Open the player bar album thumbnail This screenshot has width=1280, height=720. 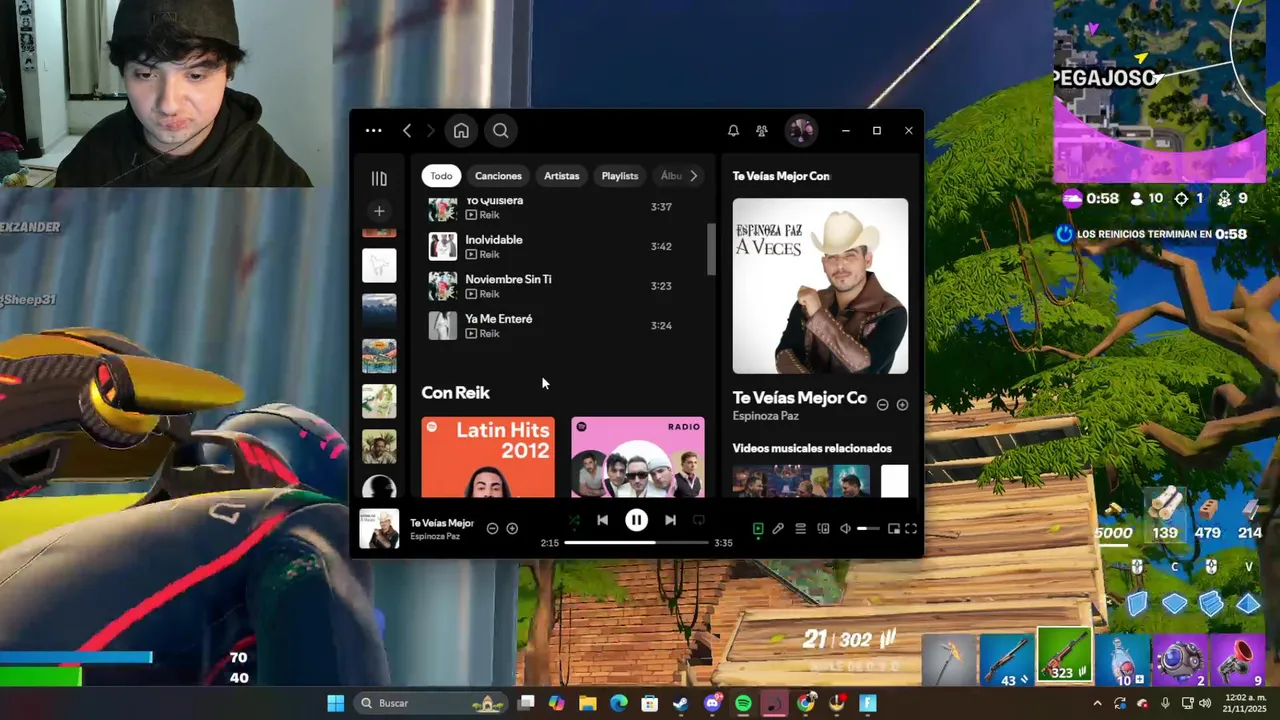click(379, 529)
